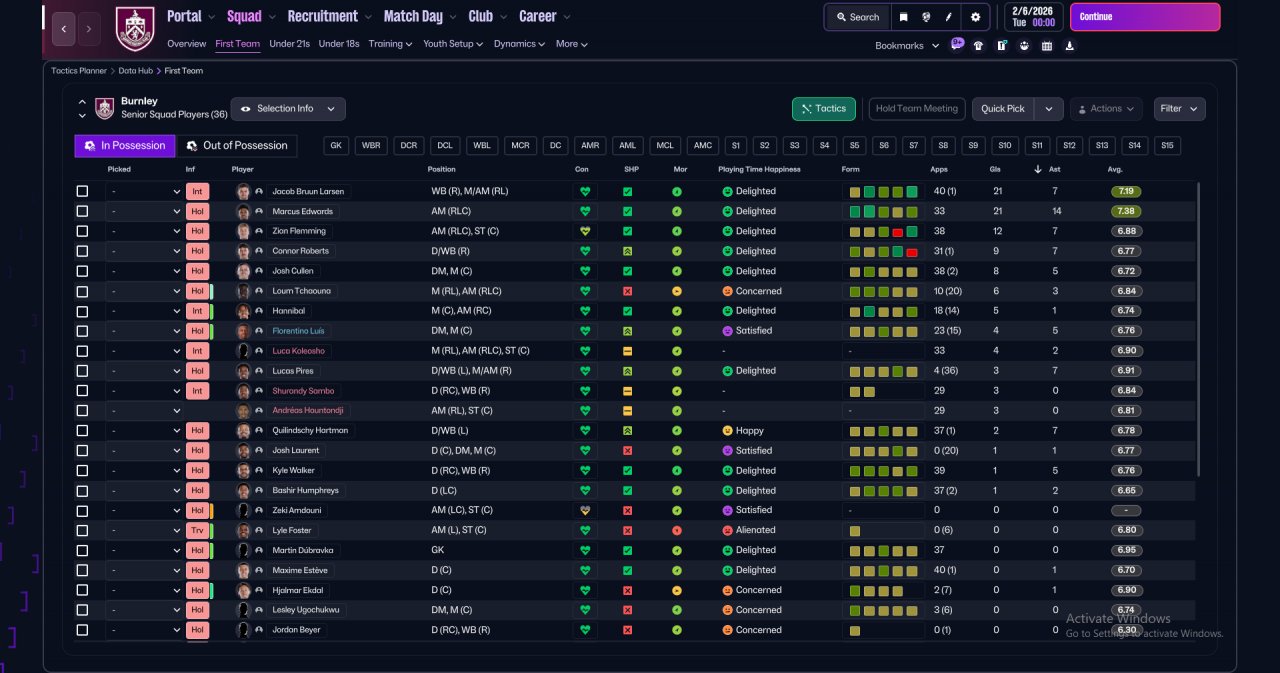Tick Lucas Pires' selection checkbox
Image resolution: width=1280 pixels, height=673 pixels.
click(82, 371)
